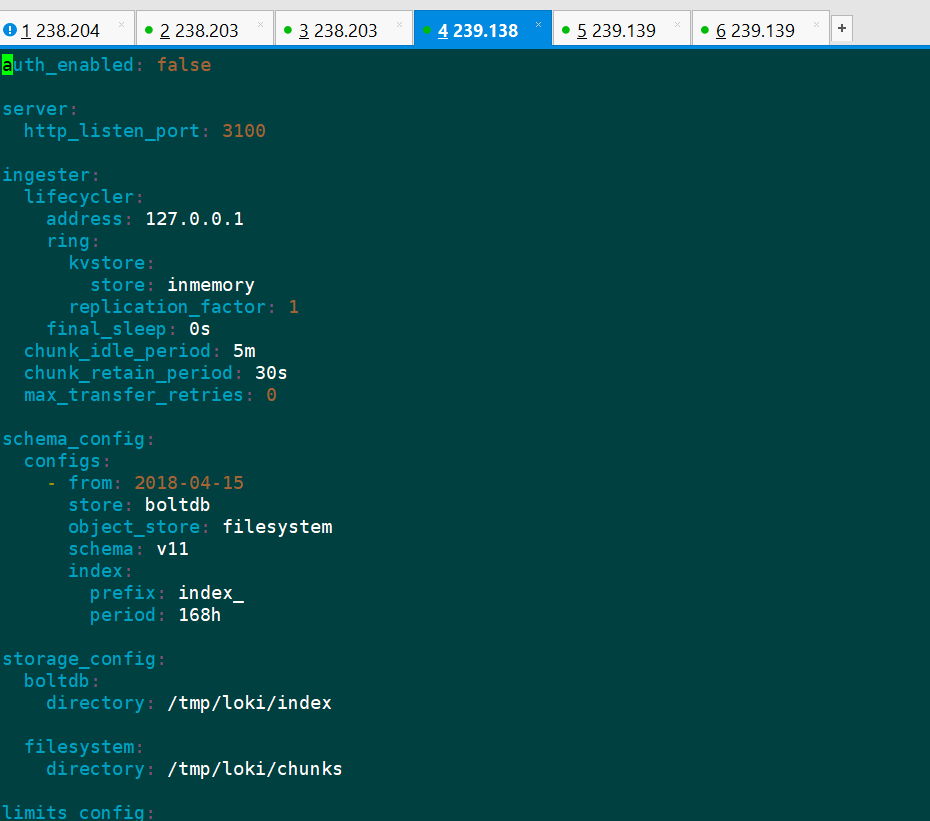Image resolution: width=930 pixels, height=821 pixels.
Task: Switch to session tab 1 238.204
Action: tap(67, 28)
